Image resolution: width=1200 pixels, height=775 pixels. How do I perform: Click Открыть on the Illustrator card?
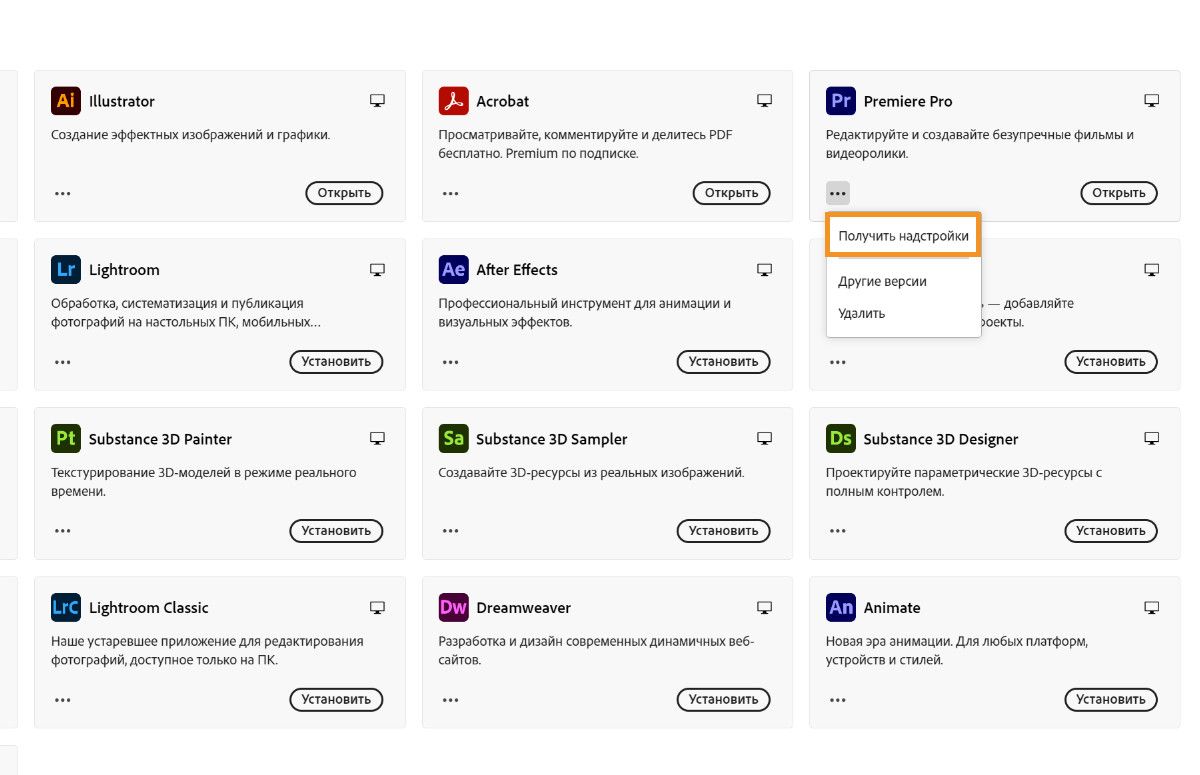coord(344,193)
